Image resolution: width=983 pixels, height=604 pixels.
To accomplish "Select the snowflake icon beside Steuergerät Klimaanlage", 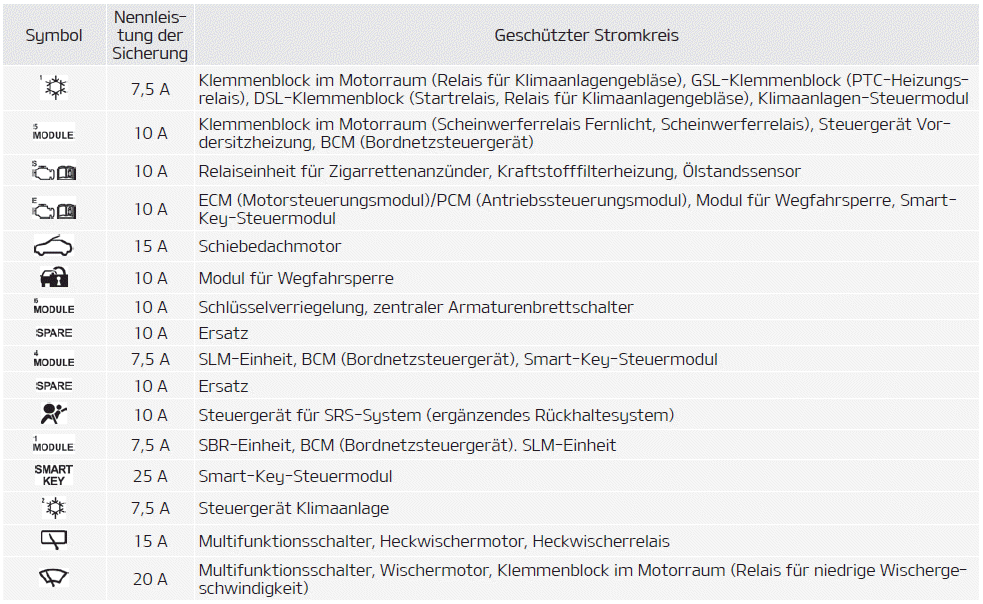I will coord(53,508).
